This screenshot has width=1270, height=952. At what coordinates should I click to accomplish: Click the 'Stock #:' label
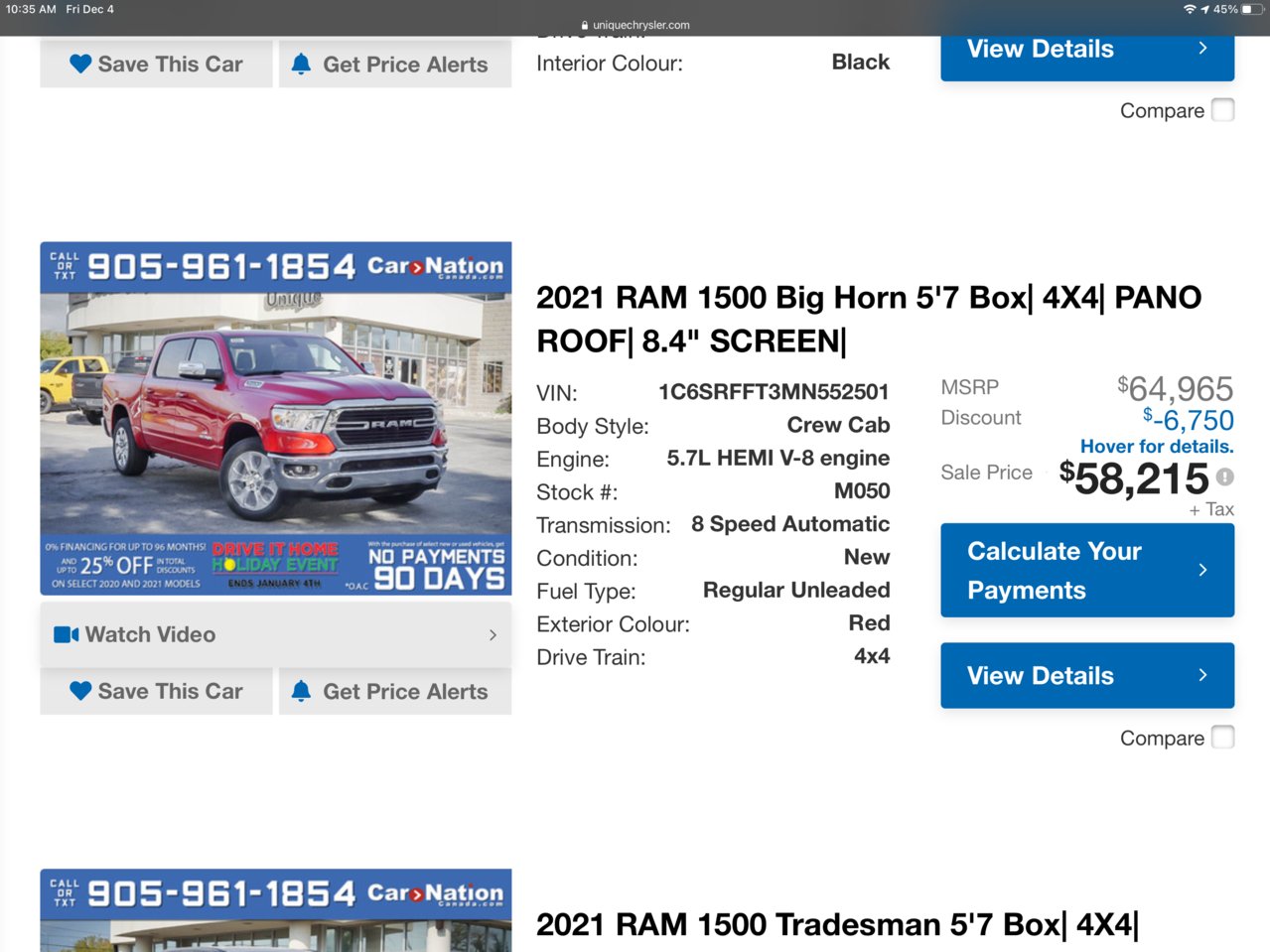577,492
